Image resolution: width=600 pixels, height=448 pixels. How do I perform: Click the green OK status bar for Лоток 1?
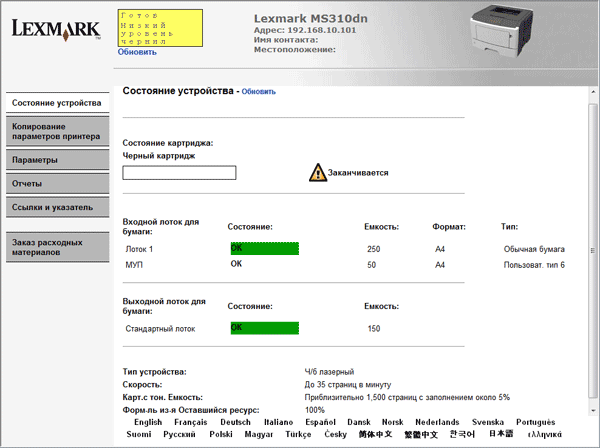(264, 248)
